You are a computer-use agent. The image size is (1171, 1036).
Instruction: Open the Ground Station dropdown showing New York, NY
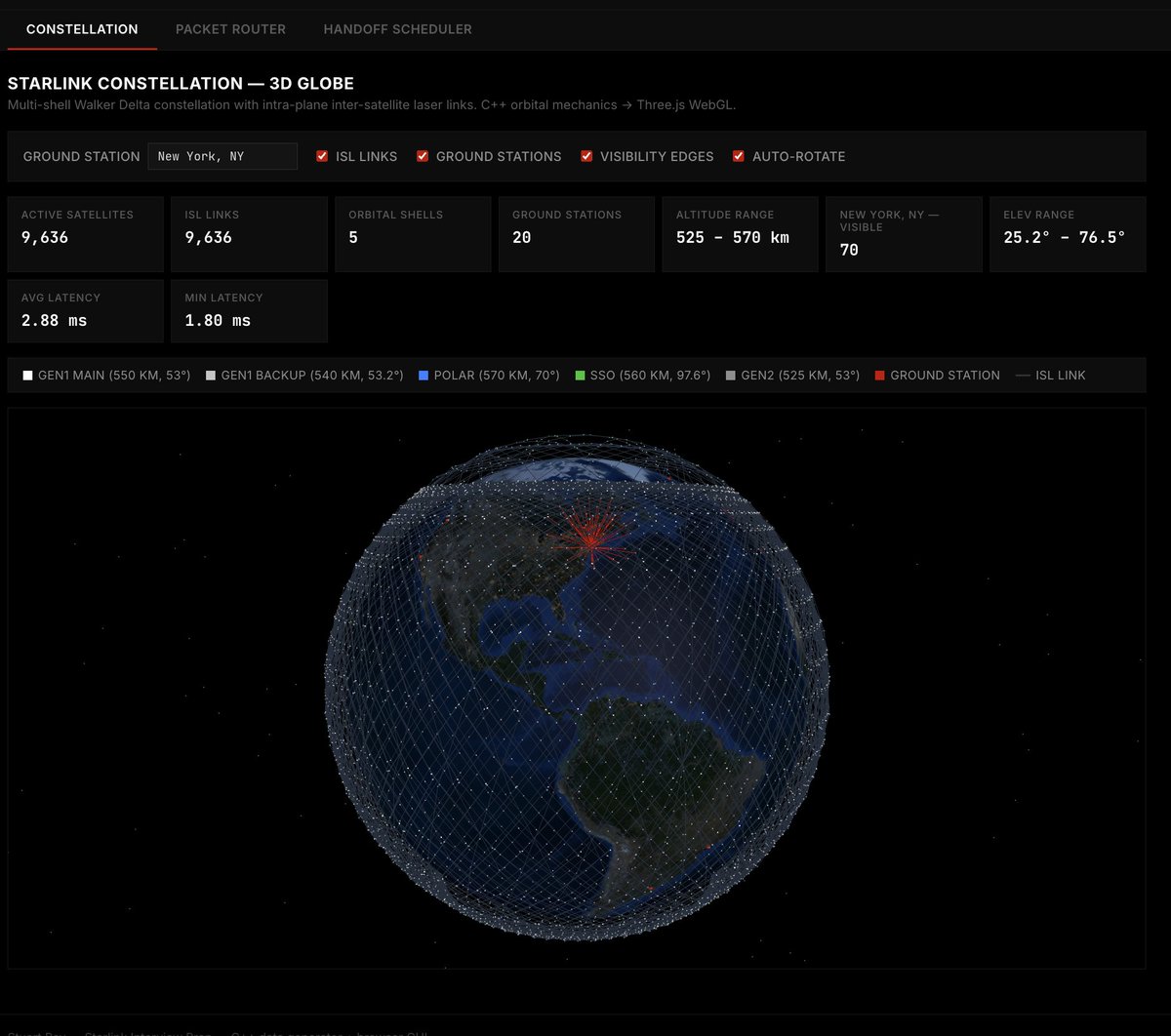pos(222,156)
